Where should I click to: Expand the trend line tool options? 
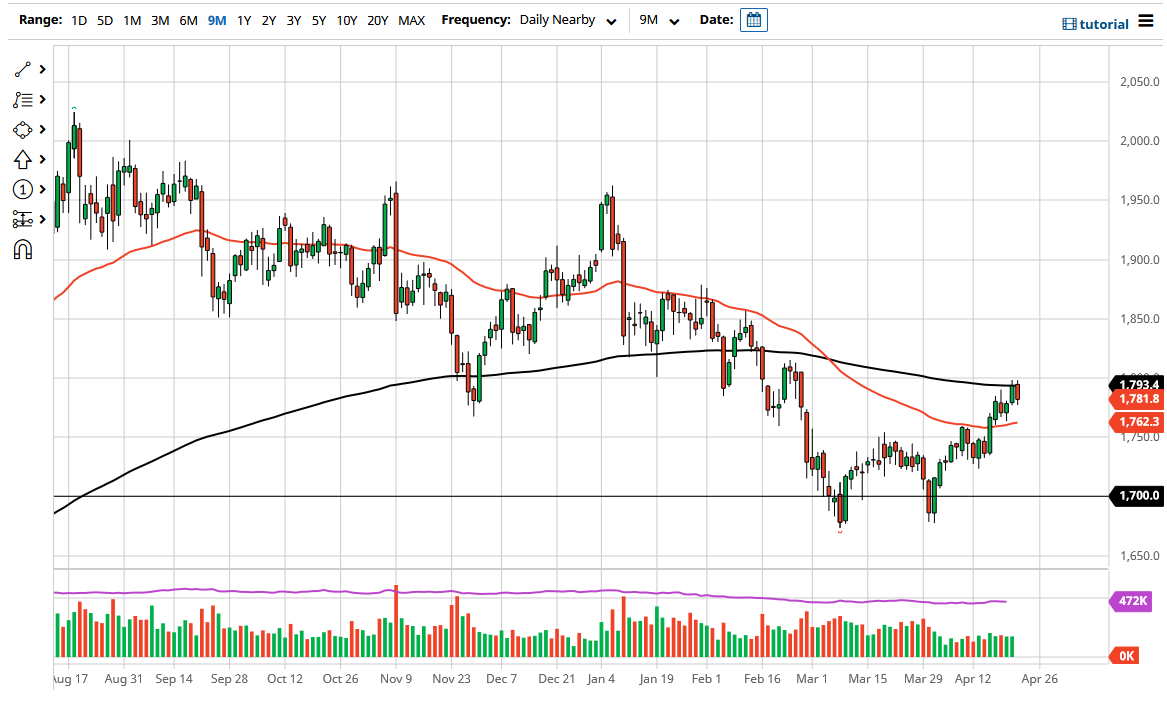(42, 69)
